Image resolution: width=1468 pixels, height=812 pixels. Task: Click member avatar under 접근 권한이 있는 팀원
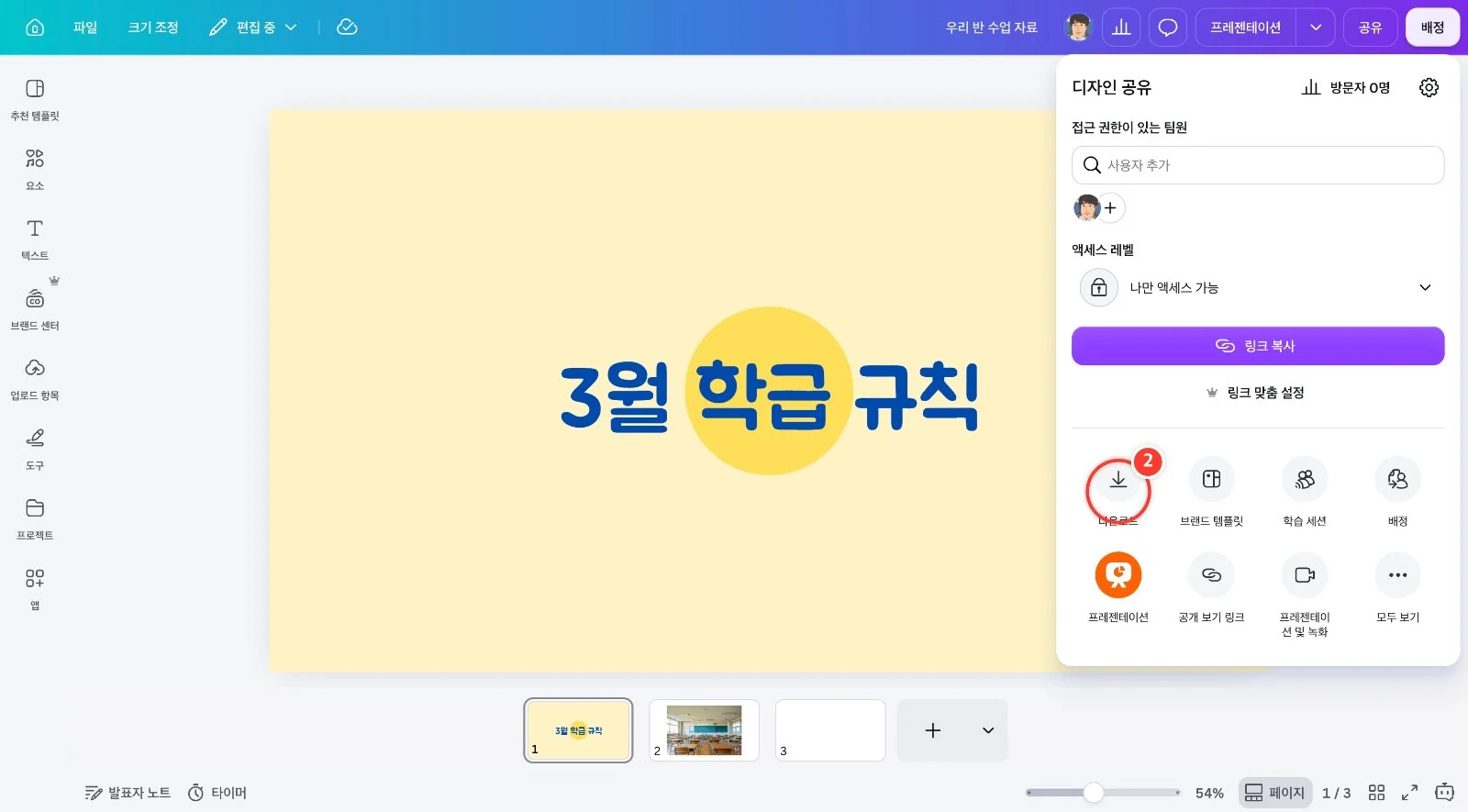[x=1086, y=208]
